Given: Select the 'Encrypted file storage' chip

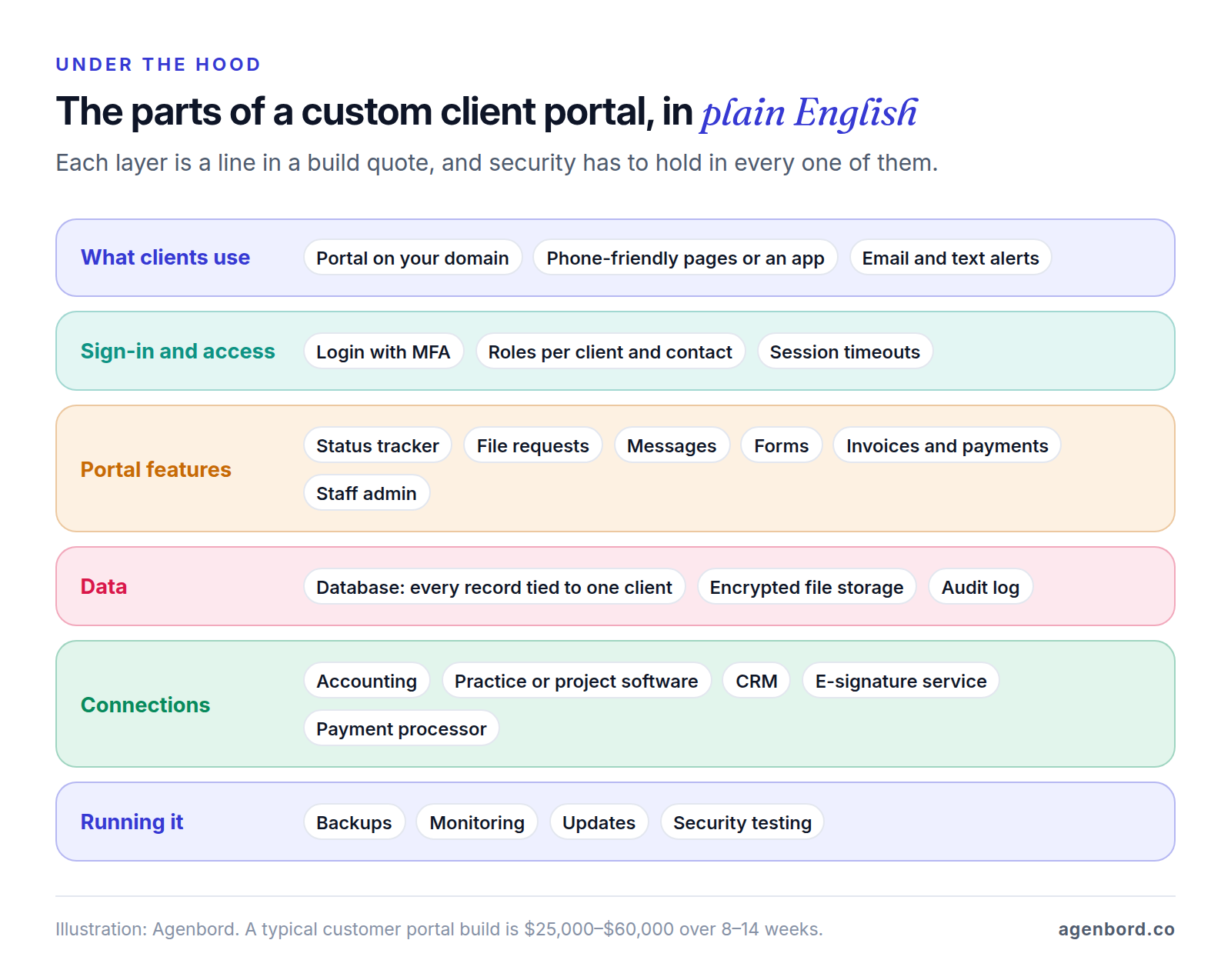Looking at the screenshot, I should point(806,587).
